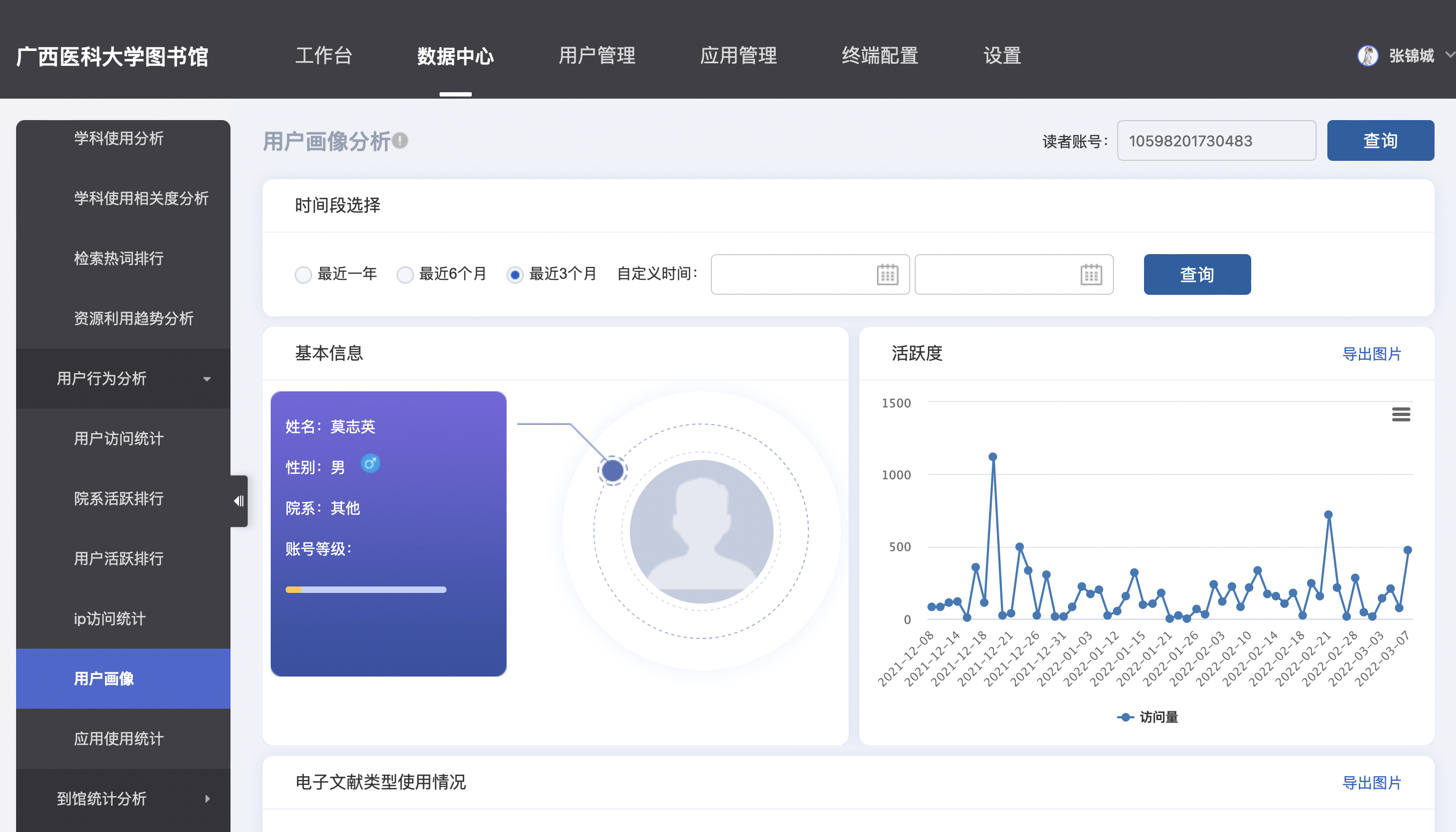Screen dimensions: 1456x832
Task: Click the account level progress bar
Action: click(366, 590)
